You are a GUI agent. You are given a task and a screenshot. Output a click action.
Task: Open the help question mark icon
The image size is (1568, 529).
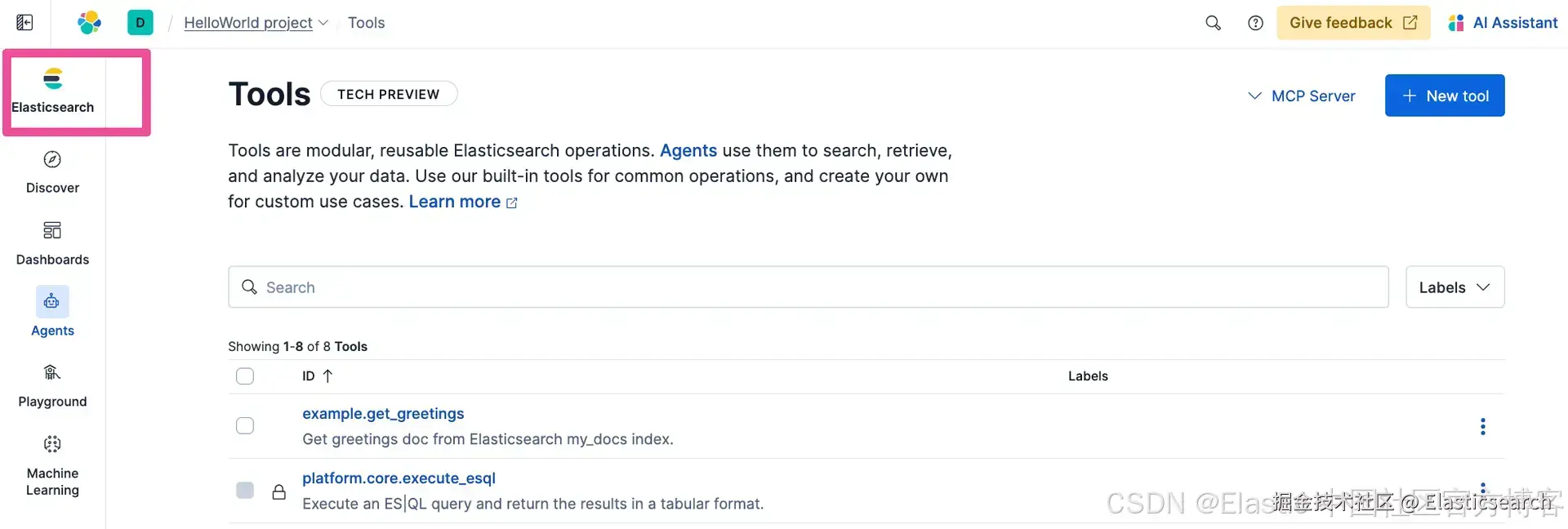tap(1255, 23)
